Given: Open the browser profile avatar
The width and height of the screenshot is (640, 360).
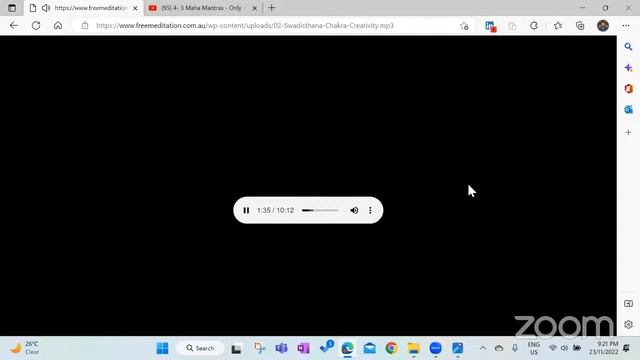Looking at the screenshot, I should click(x=603, y=26).
